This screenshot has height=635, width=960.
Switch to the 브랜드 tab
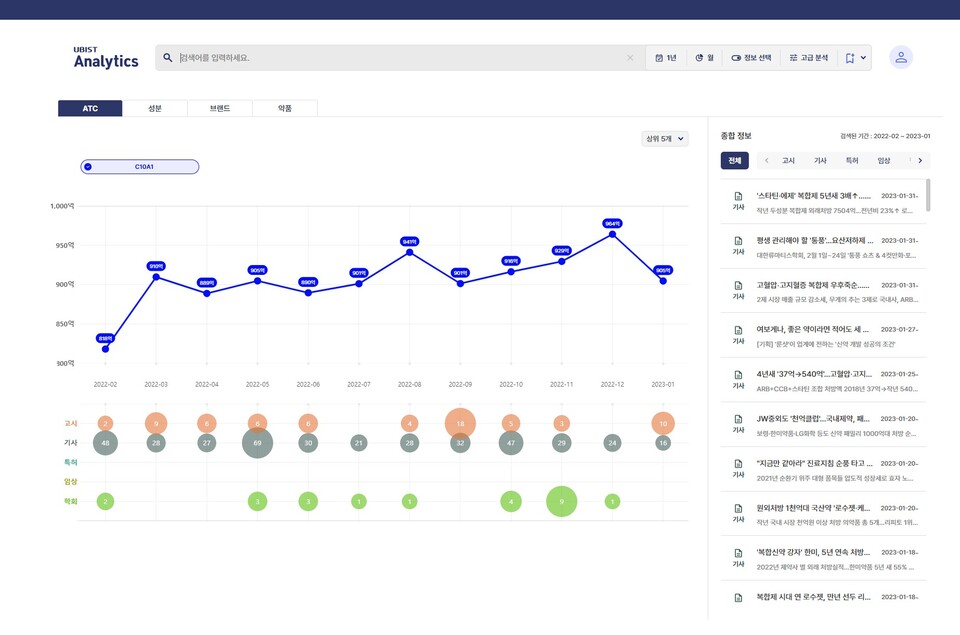[x=219, y=107]
